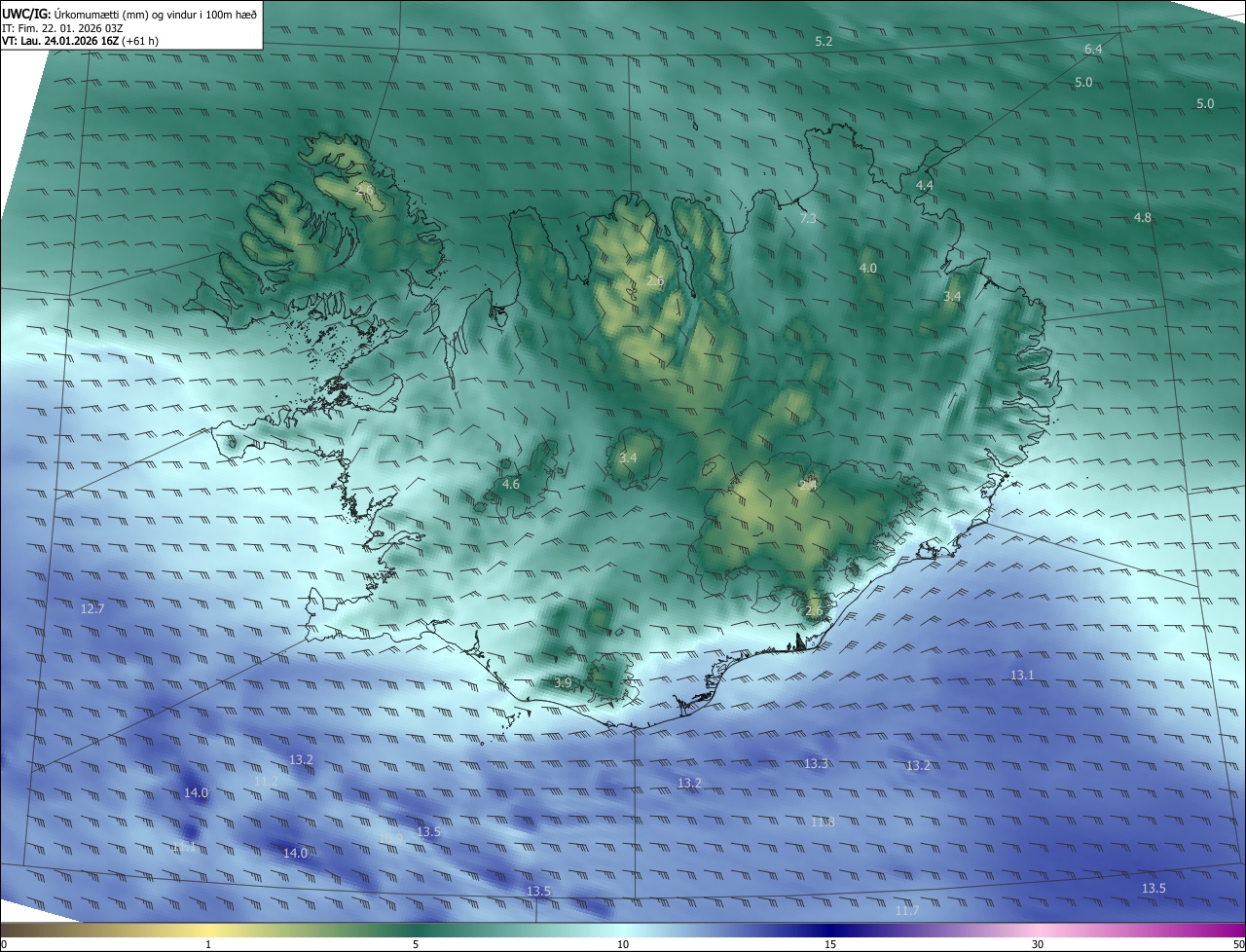
Task: Click the 4.0 value label on map
Action: pyautogui.click(x=867, y=268)
